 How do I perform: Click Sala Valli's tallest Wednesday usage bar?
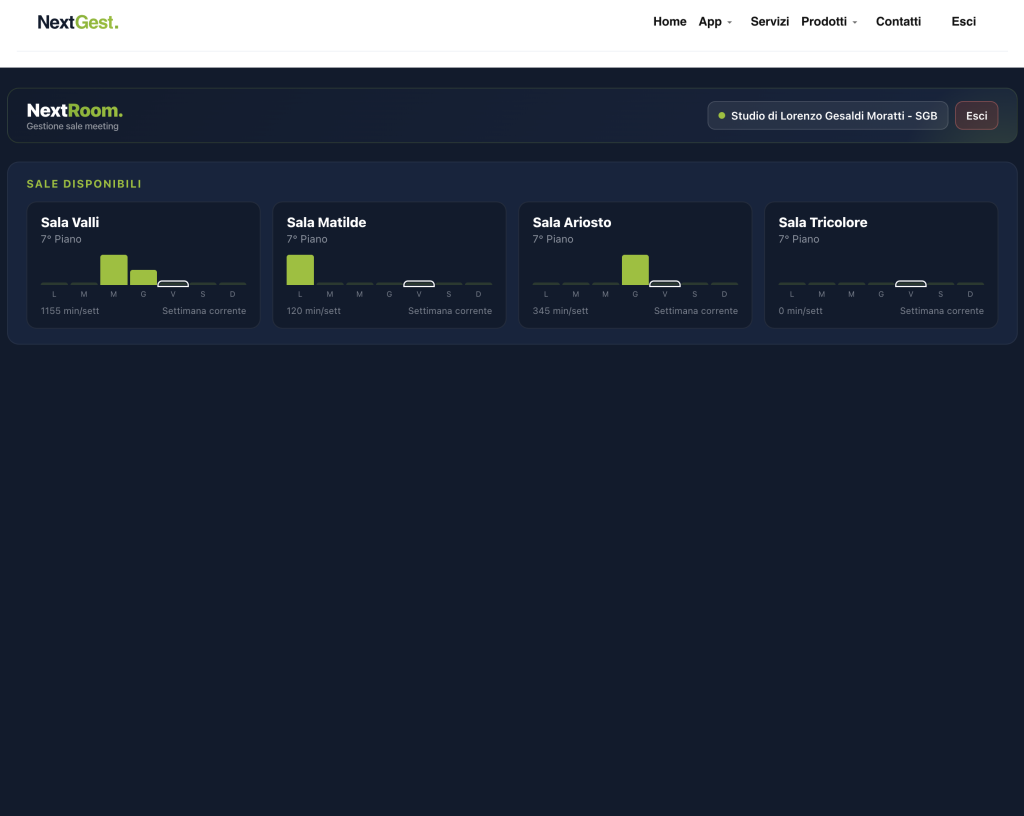pyautogui.click(x=114, y=270)
